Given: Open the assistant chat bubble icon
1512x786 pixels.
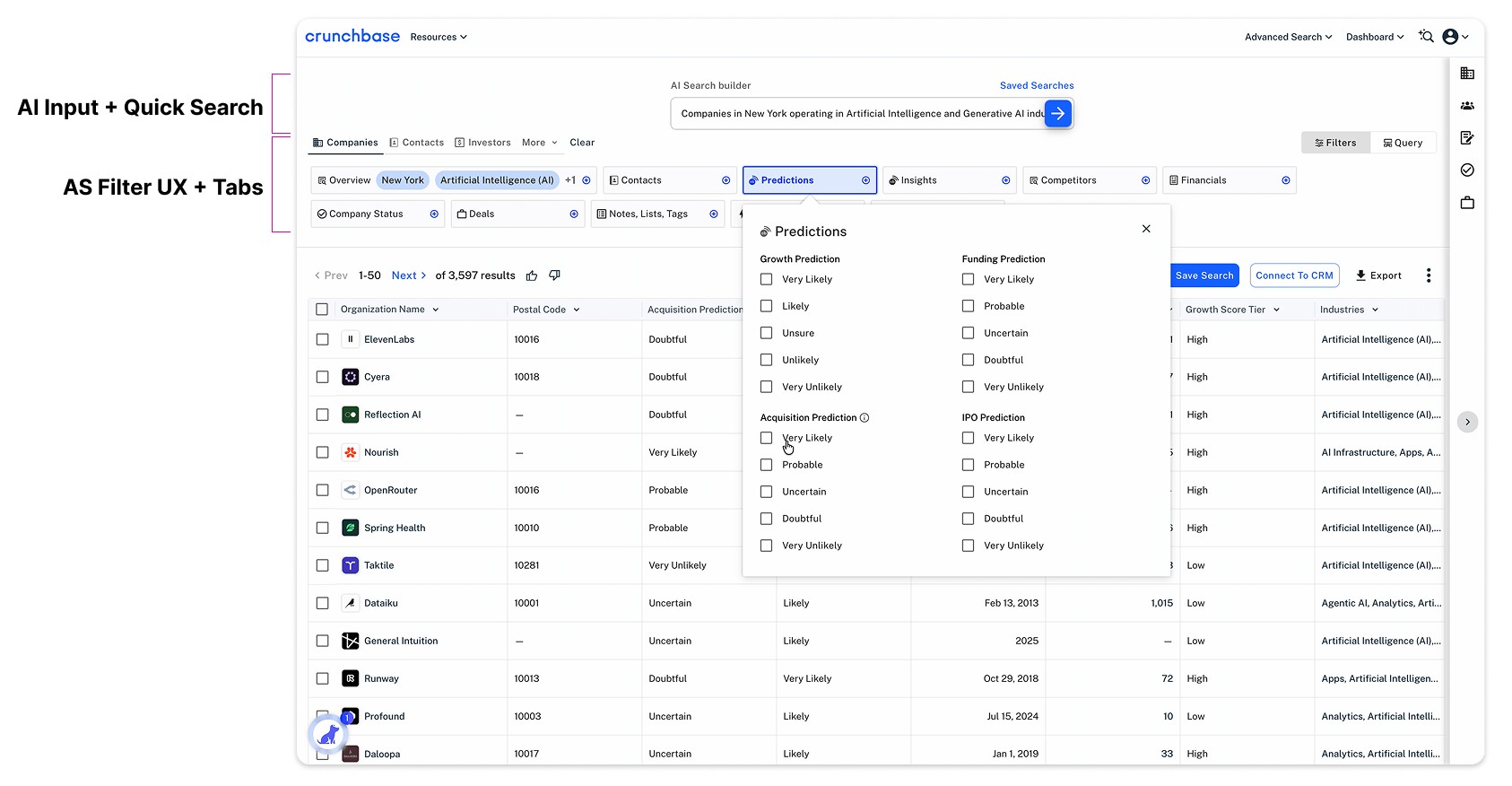Looking at the screenshot, I should tap(328, 735).
